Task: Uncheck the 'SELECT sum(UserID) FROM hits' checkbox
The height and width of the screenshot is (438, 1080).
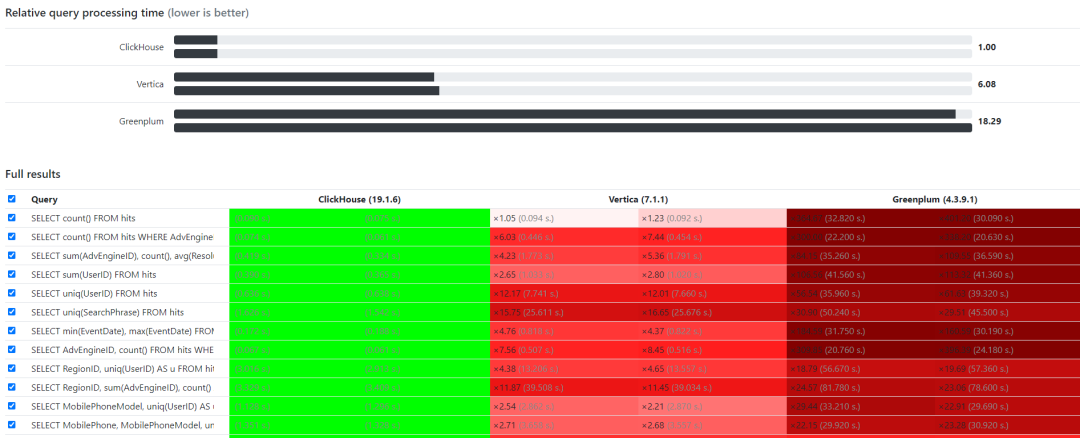Action: [11, 274]
